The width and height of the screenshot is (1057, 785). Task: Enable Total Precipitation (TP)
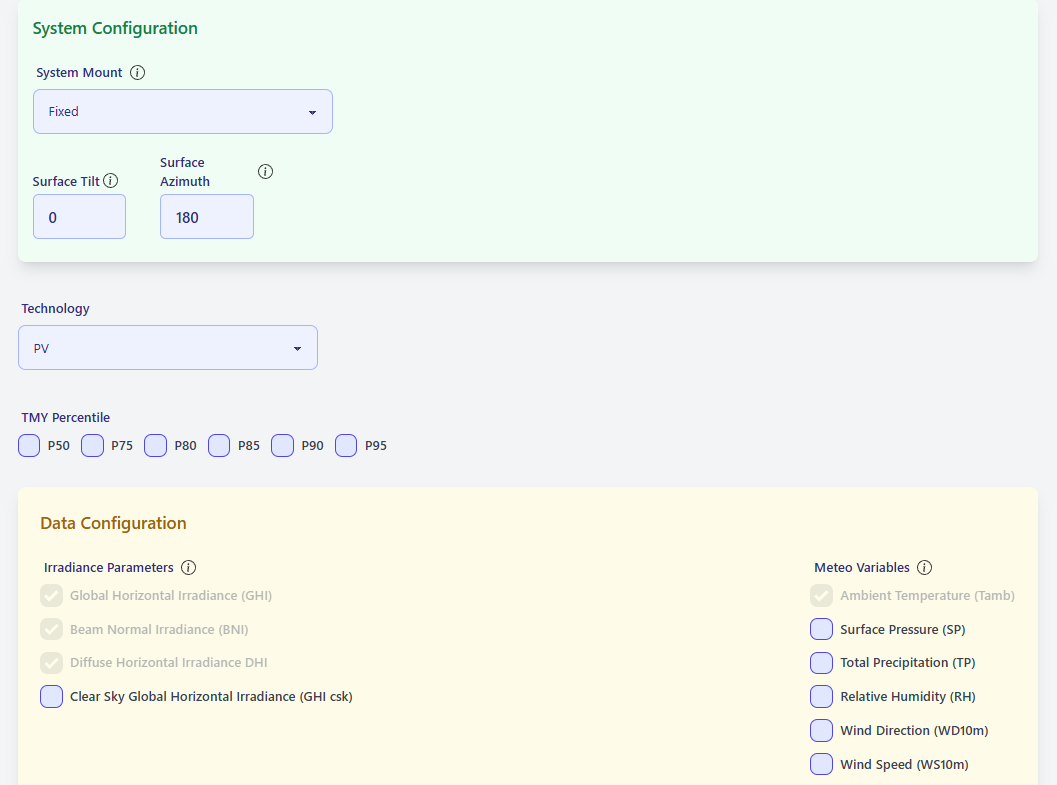pyautogui.click(x=821, y=662)
